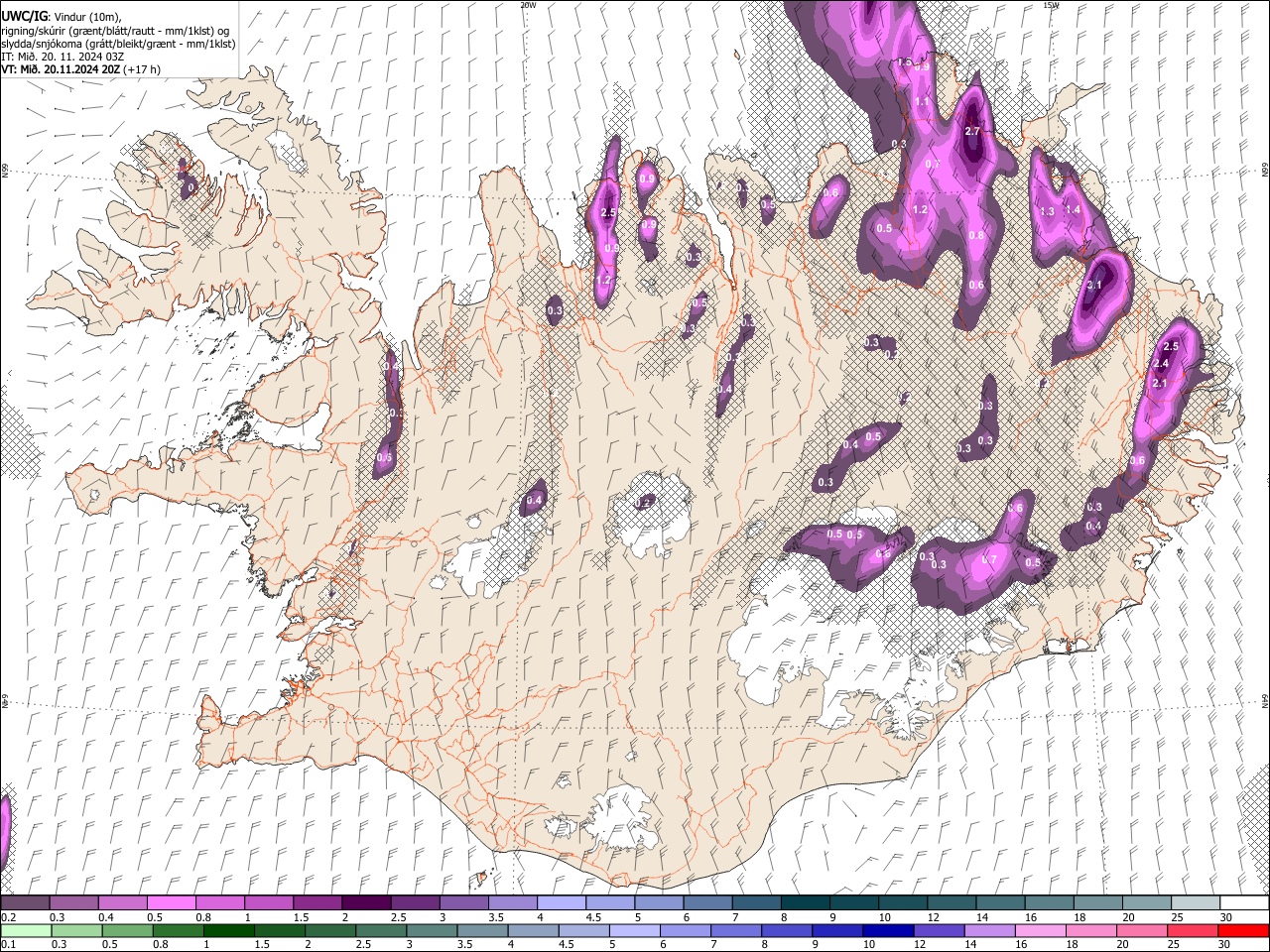Click the valid time "VT: Mið. 20.11.2024 20Z (+17 h)"
The image size is (1270, 952).
80,69
